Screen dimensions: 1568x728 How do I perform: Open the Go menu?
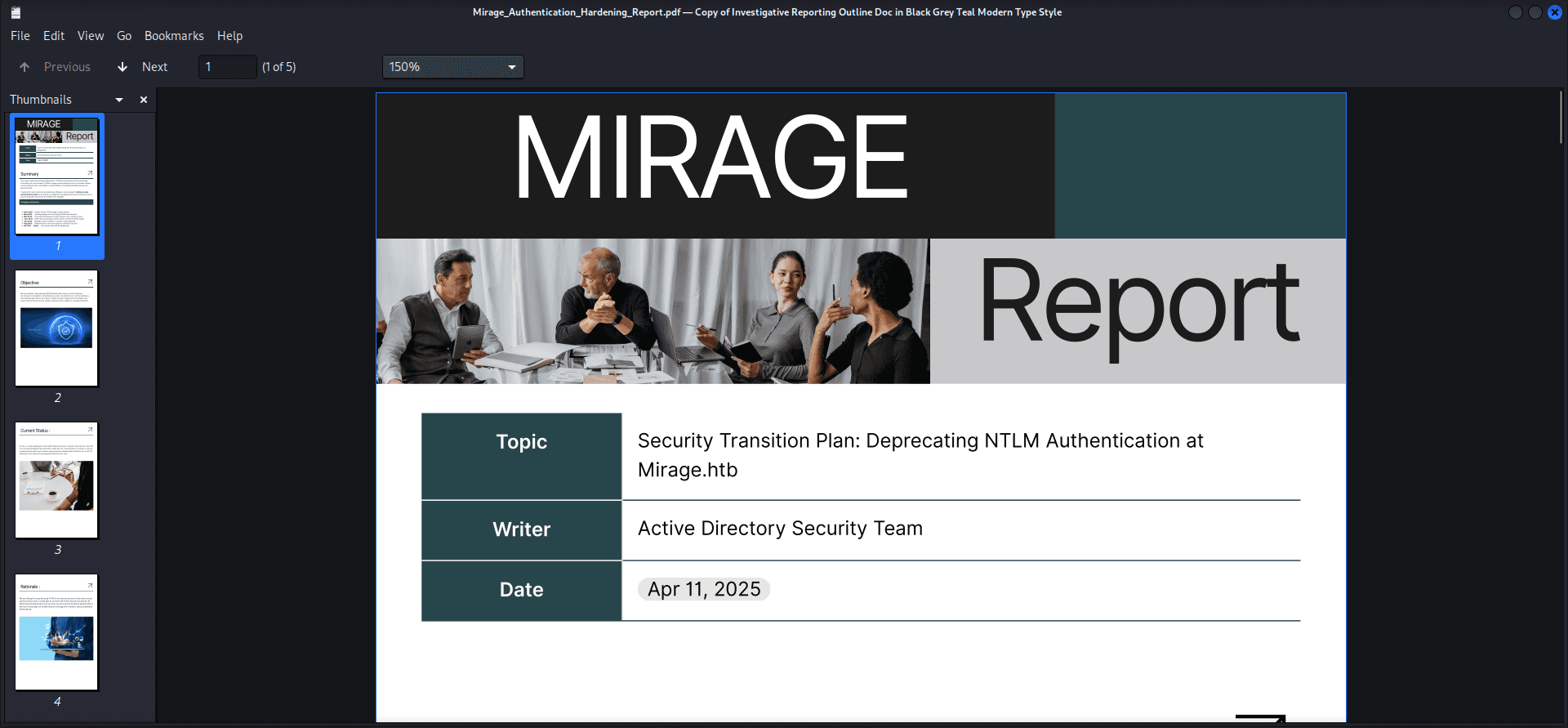click(124, 36)
